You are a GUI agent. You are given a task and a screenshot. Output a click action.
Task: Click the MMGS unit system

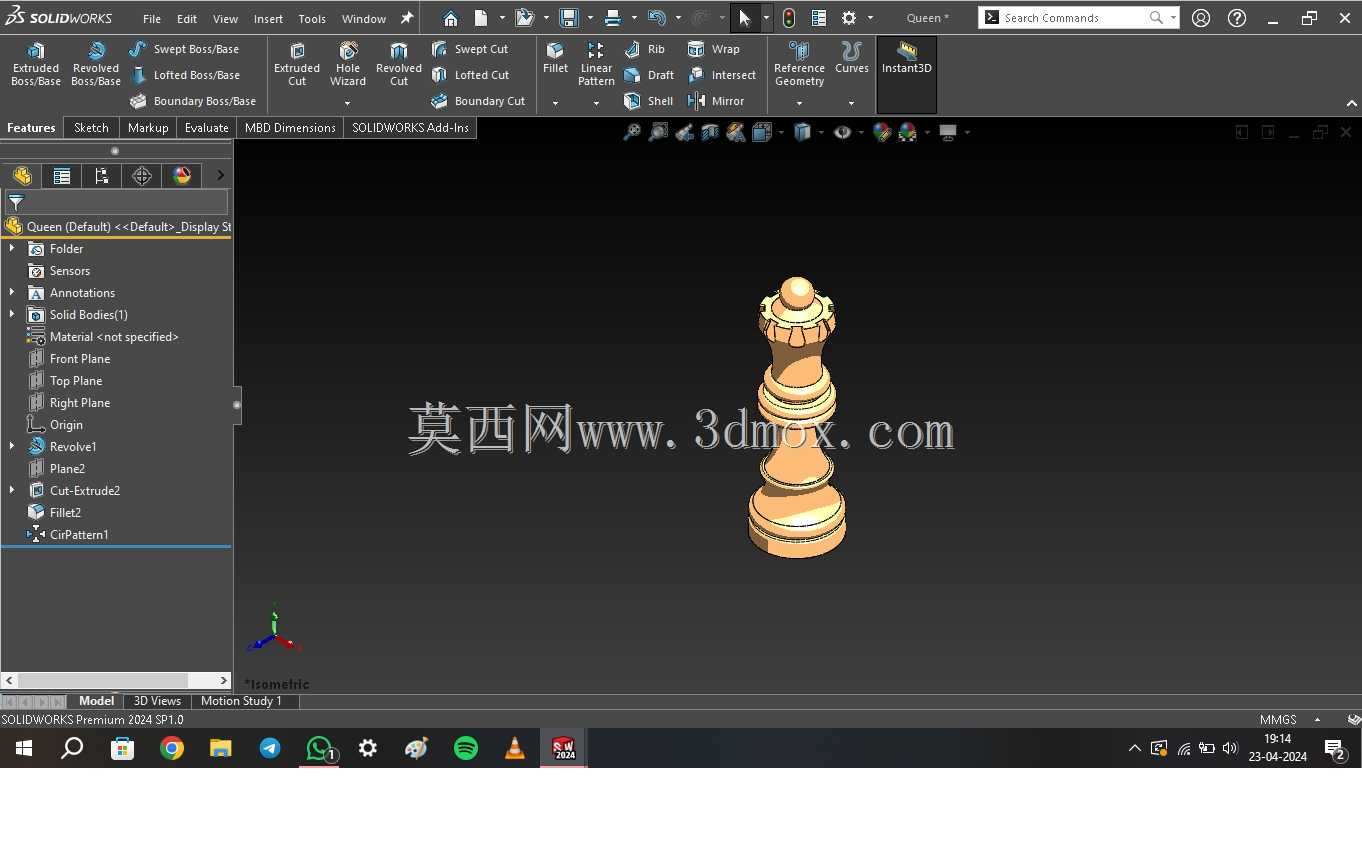click(1278, 719)
